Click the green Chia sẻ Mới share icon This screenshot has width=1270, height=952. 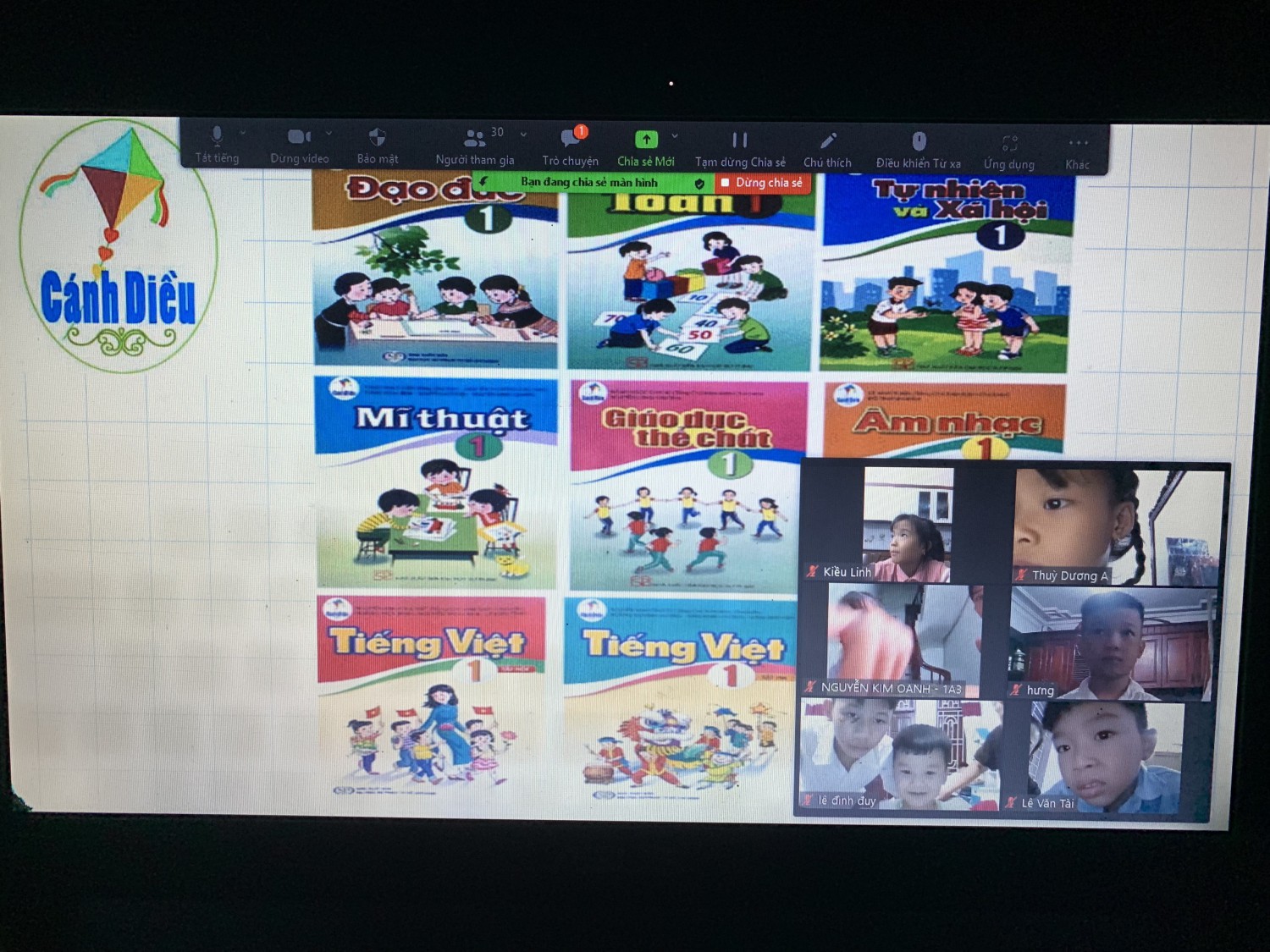[646, 139]
